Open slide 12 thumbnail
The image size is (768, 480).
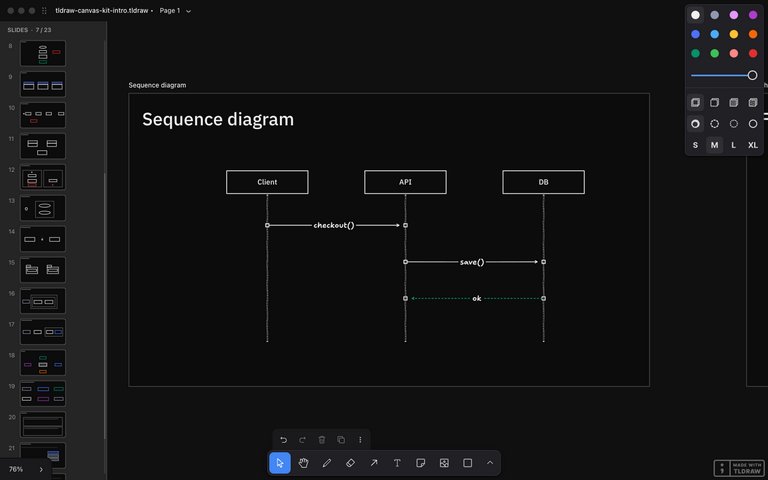pos(43,177)
